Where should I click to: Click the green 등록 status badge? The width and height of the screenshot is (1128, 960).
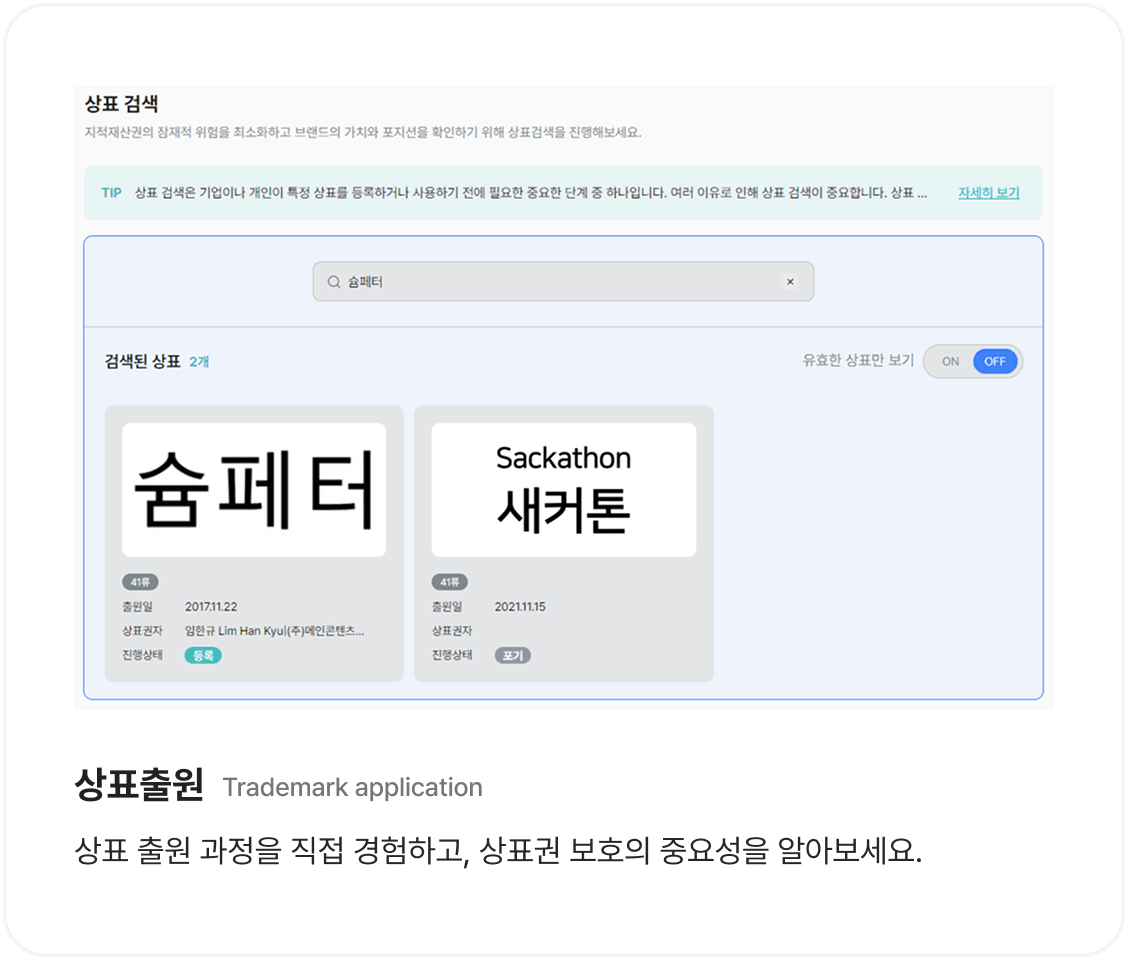203,656
